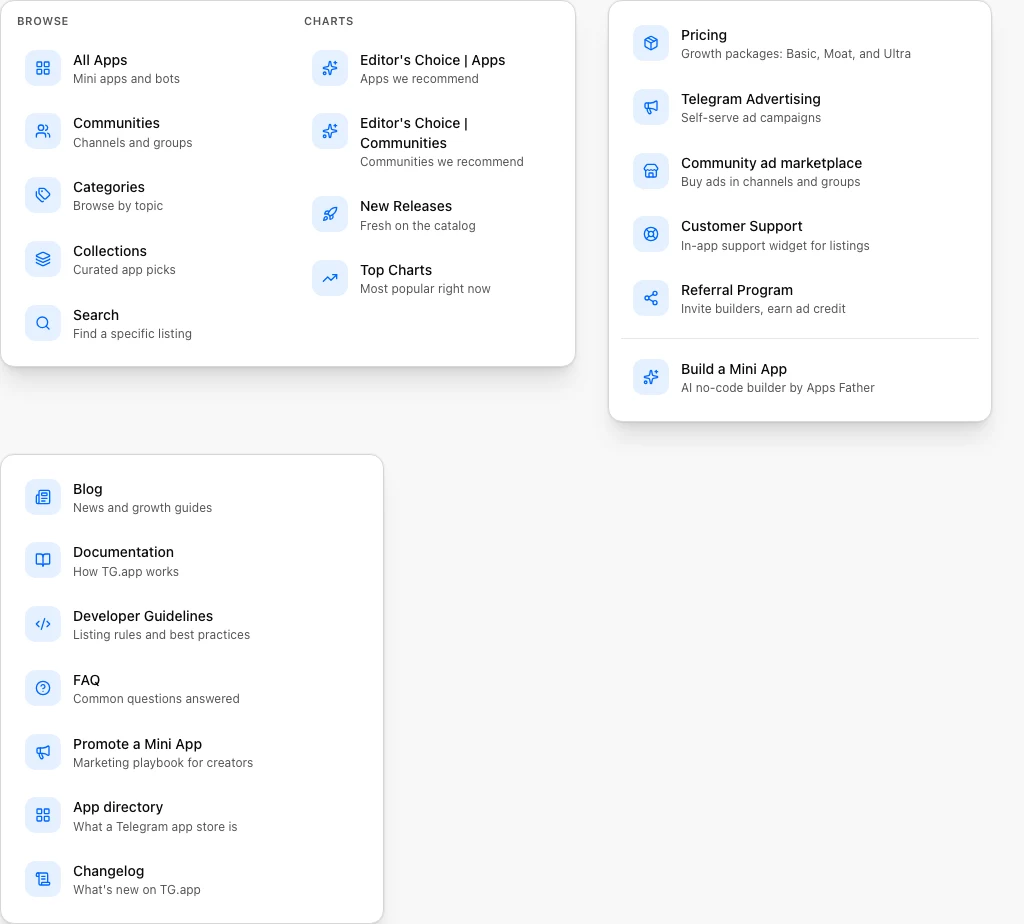Click the App directory grid icon

[43, 816]
